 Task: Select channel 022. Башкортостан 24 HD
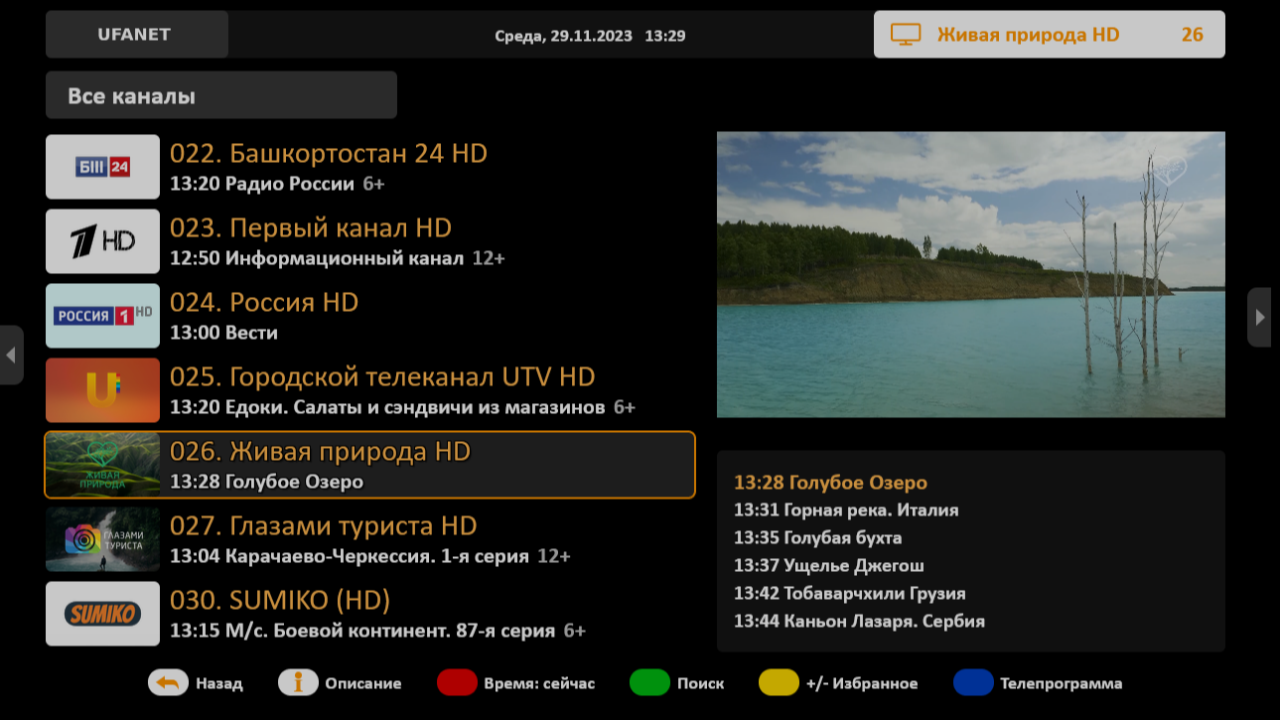pyautogui.click(x=370, y=167)
